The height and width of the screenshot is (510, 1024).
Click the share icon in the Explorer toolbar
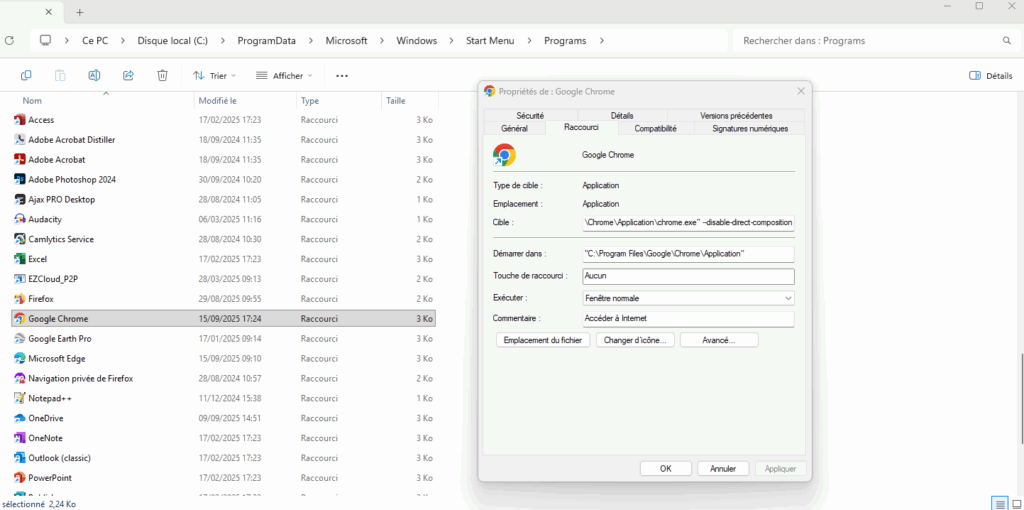[129, 76]
